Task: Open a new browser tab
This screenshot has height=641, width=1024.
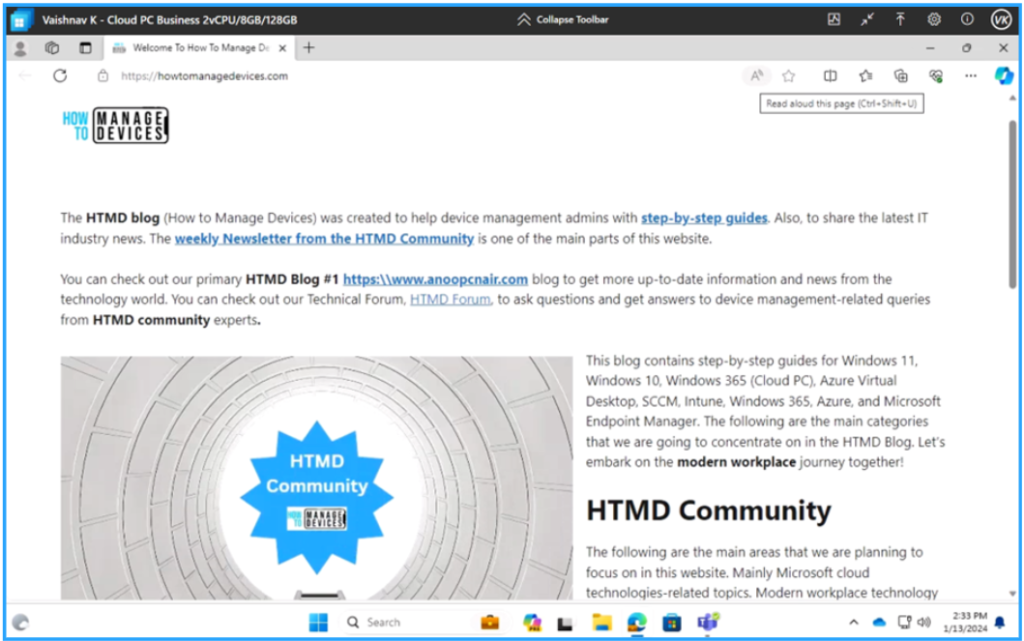Action: 309,48
